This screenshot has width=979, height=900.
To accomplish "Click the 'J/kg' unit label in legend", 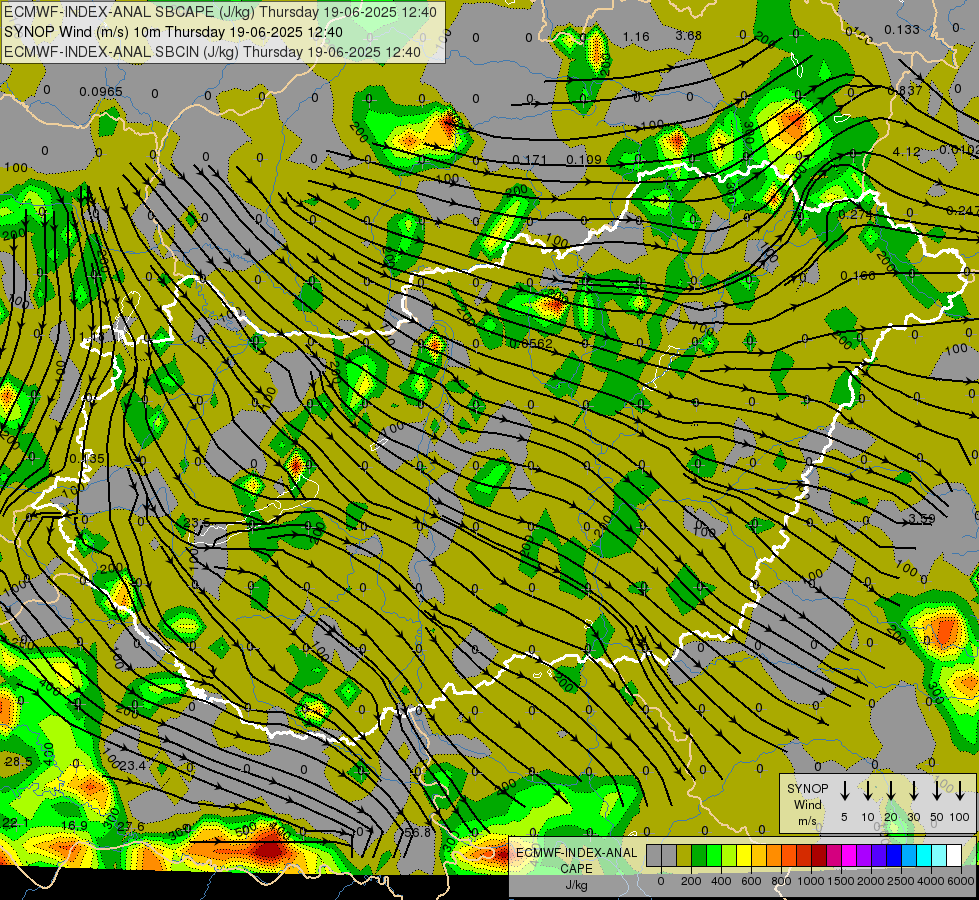I will (576, 885).
